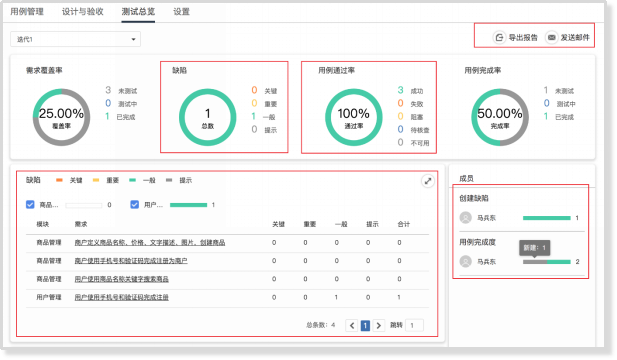
Task: Expand the 缺陷 panel with the arrows icon
Action: 428,181
